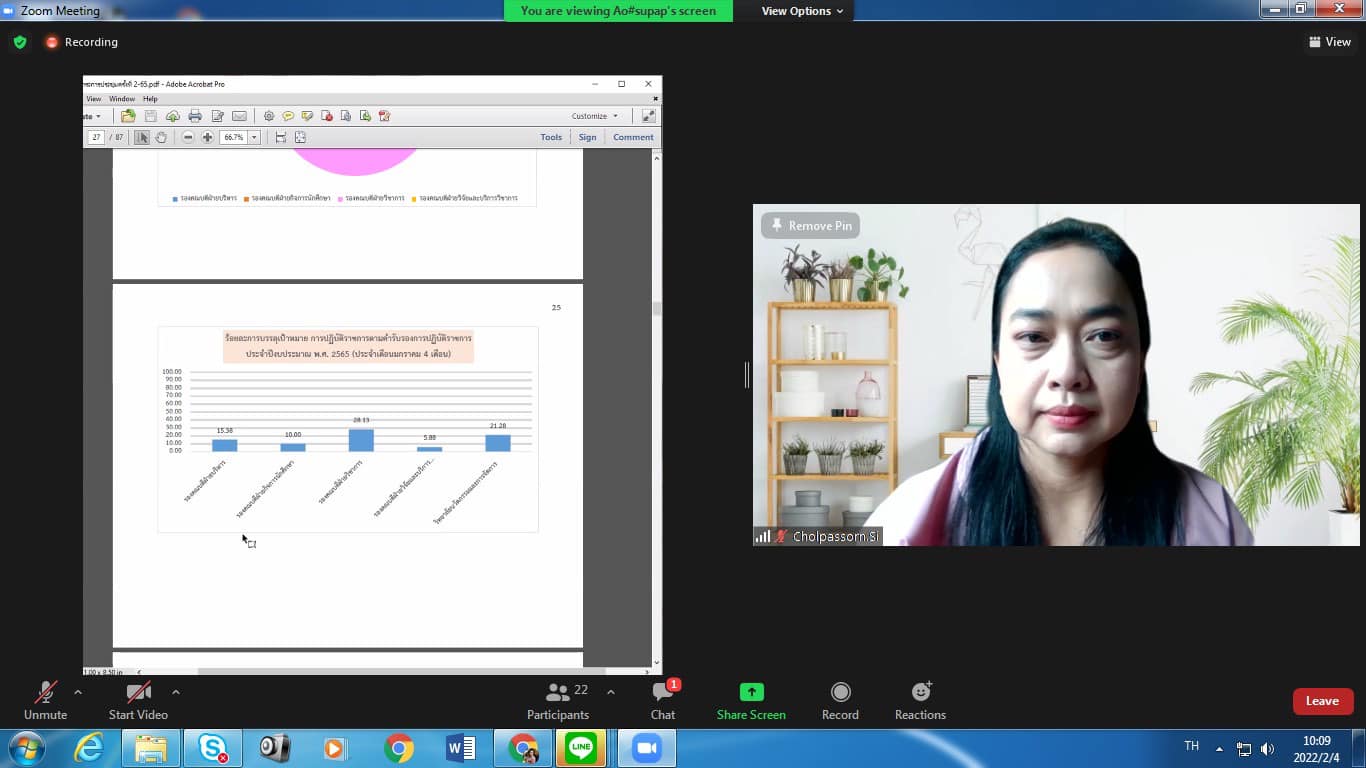Expand audio options arrow beside Unmute

click(78, 692)
